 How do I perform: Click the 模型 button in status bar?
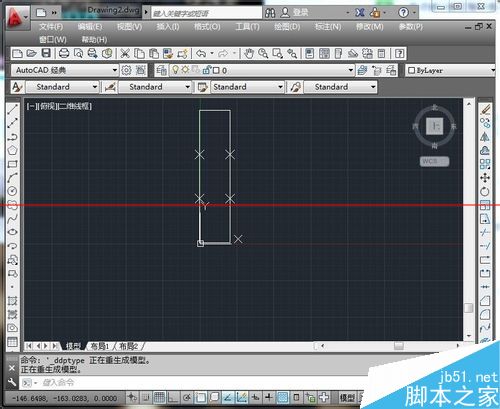tap(347, 397)
